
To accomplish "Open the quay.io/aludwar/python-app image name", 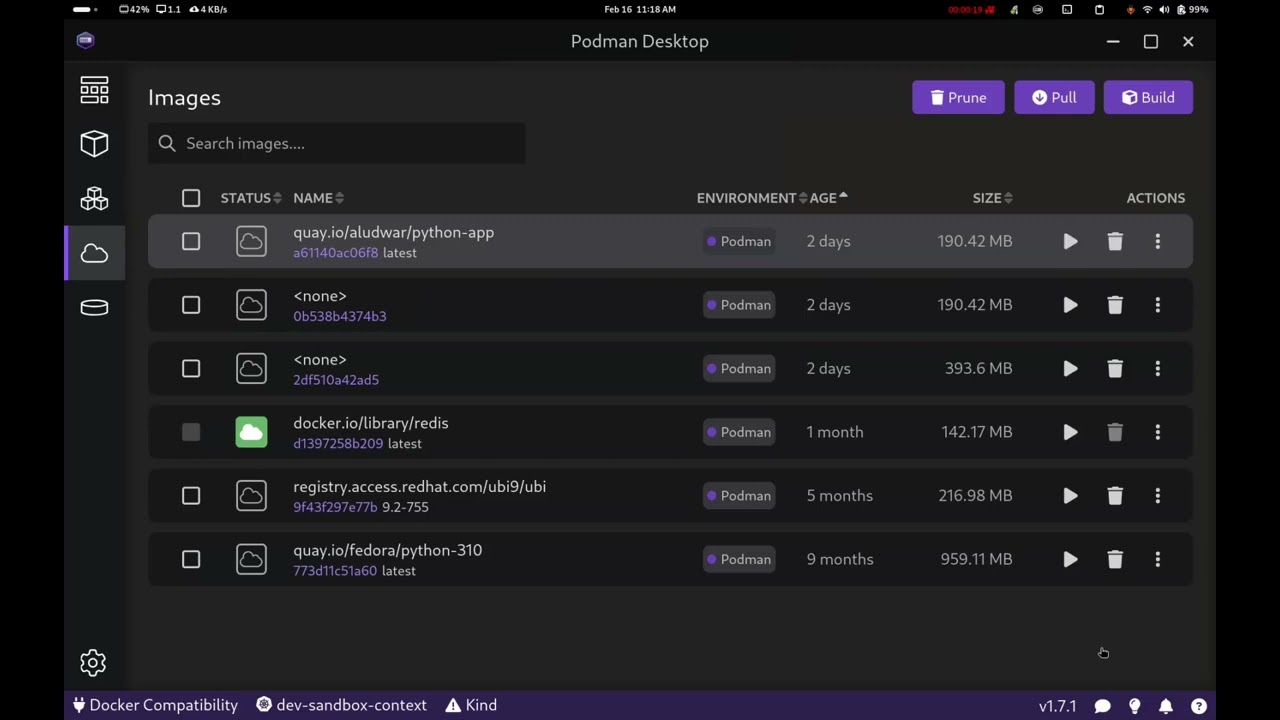I will (393, 232).
